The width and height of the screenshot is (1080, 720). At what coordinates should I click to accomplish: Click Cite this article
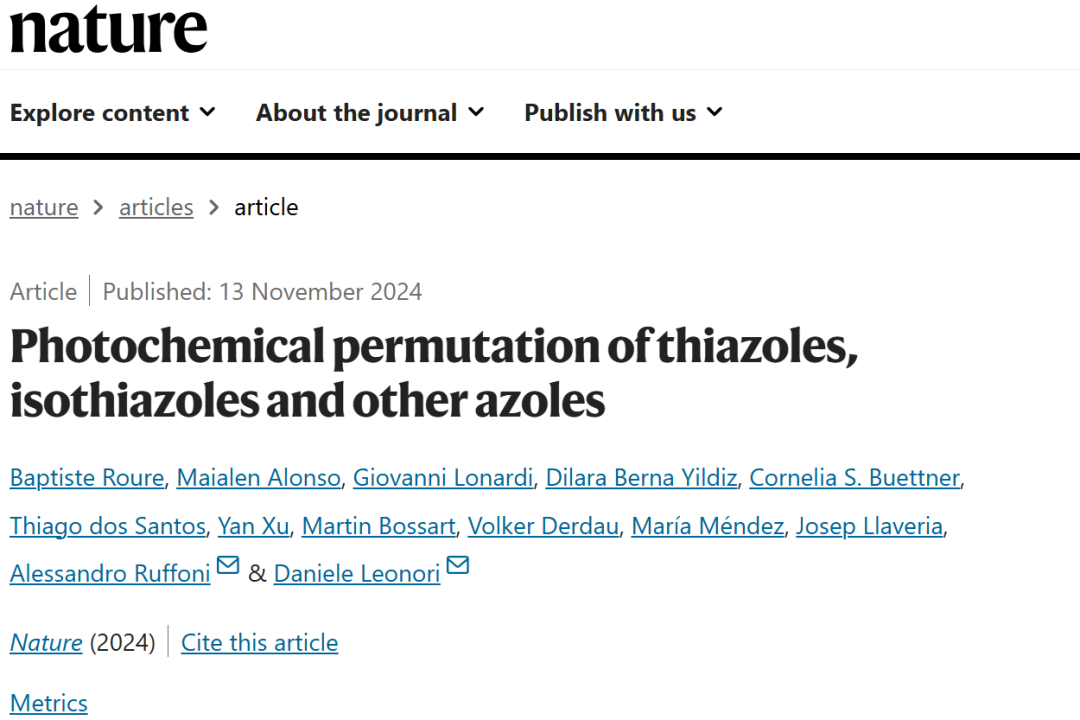click(260, 643)
